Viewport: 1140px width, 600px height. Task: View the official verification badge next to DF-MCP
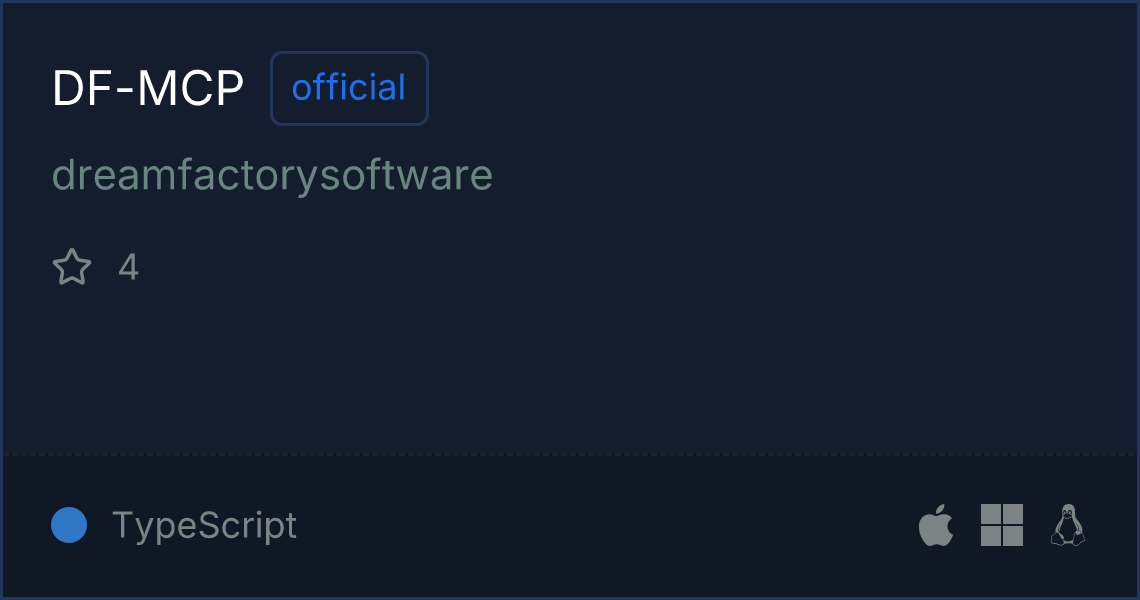click(349, 88)
